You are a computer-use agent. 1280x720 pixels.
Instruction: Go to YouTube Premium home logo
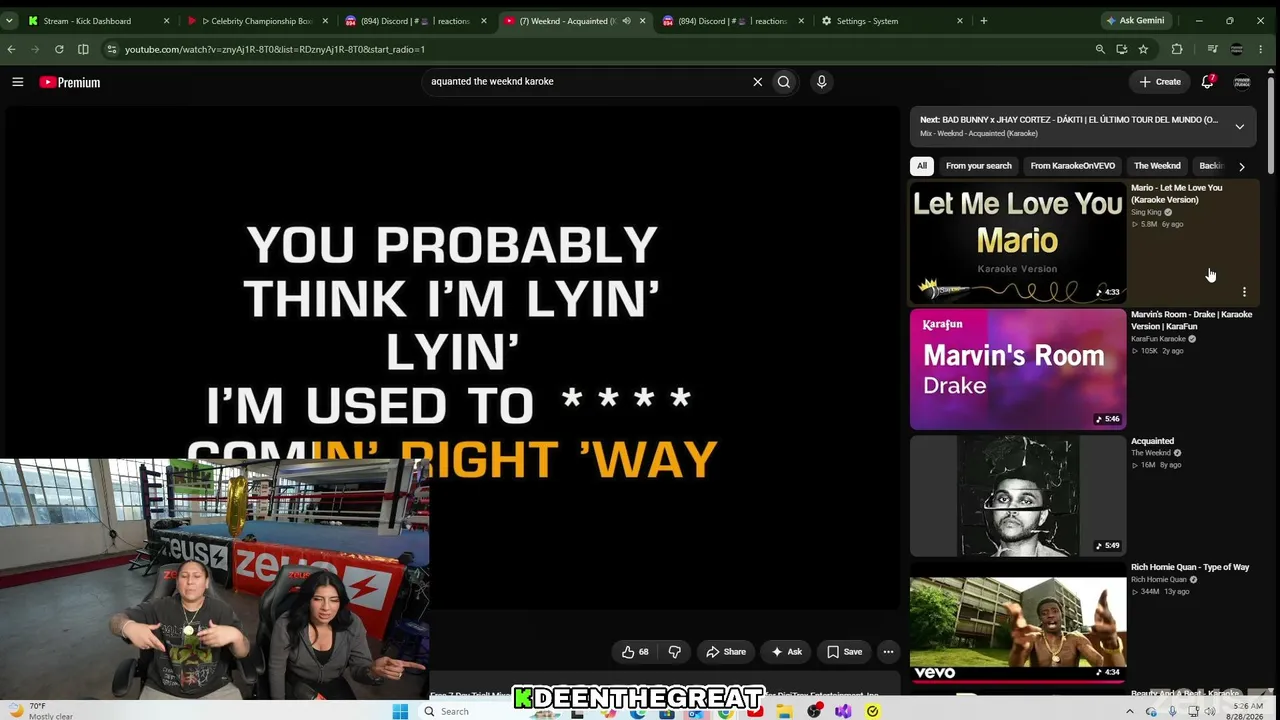point(70,82)
